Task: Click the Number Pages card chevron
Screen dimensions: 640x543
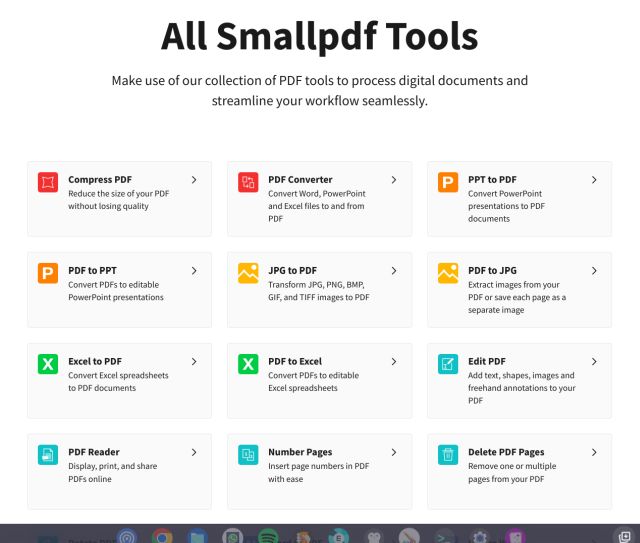Action: point(394,452)
